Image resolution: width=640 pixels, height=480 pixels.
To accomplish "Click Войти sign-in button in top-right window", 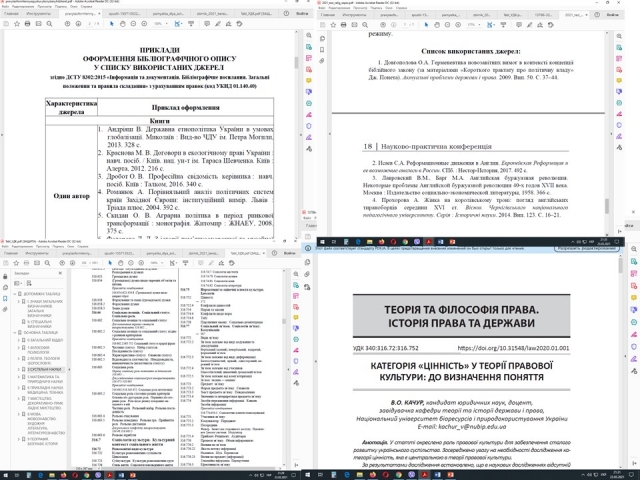I will 612,15.
